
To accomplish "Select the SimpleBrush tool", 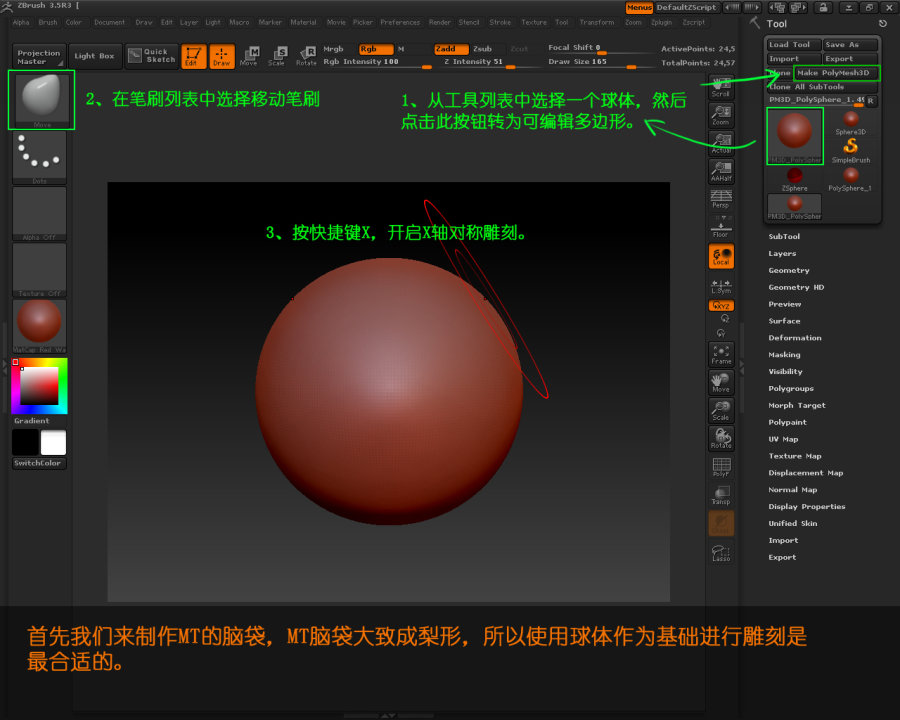I will click(x=851, y=151).
